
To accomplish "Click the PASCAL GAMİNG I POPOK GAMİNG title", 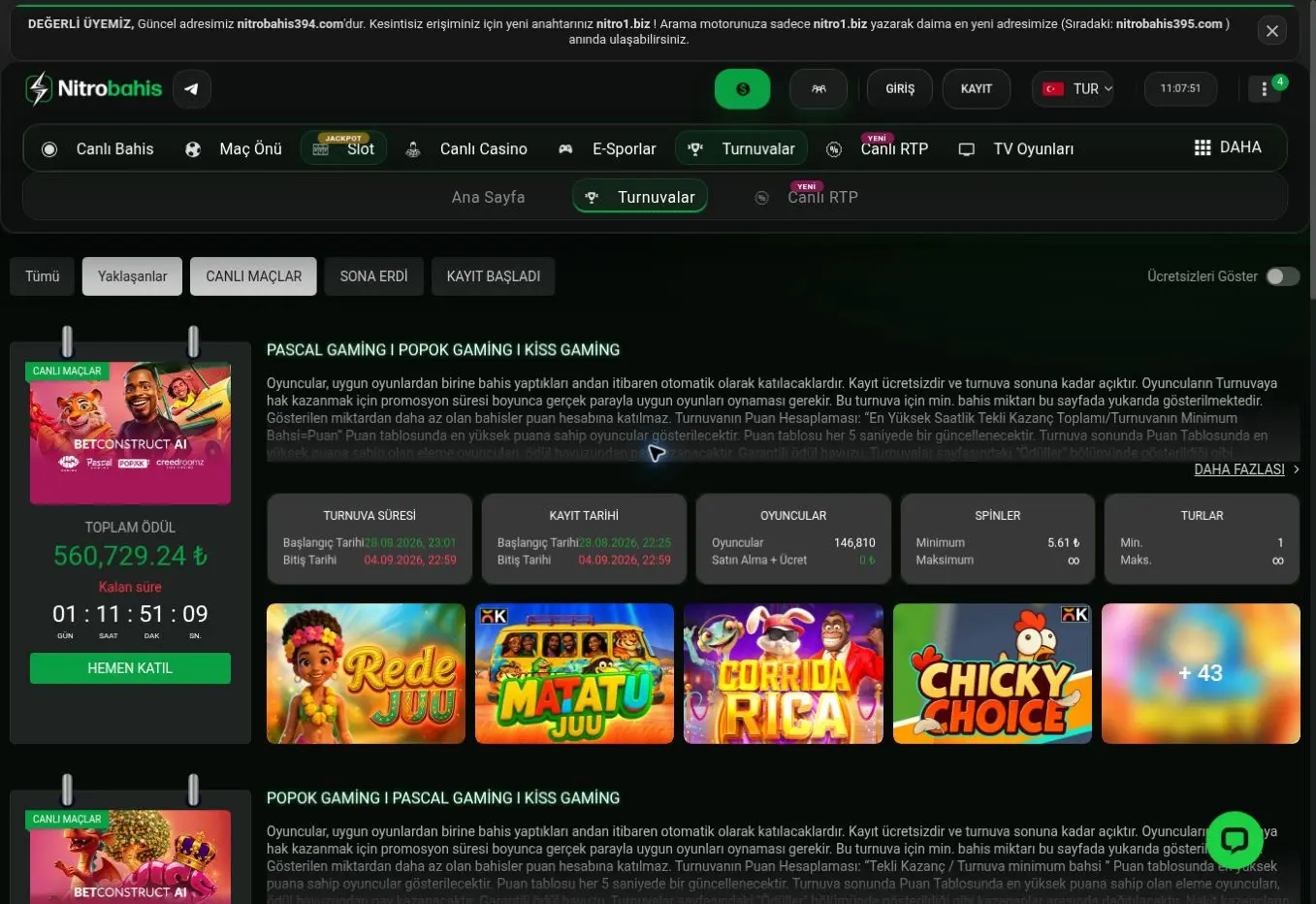I will pos(443,350).
